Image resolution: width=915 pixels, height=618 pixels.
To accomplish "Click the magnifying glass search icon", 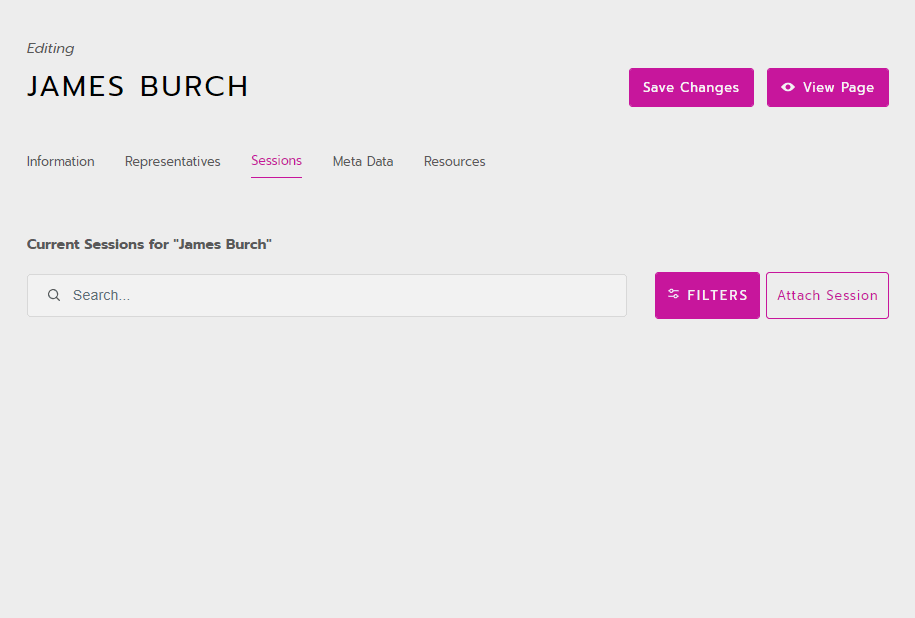I will click(x=54, y=296).
